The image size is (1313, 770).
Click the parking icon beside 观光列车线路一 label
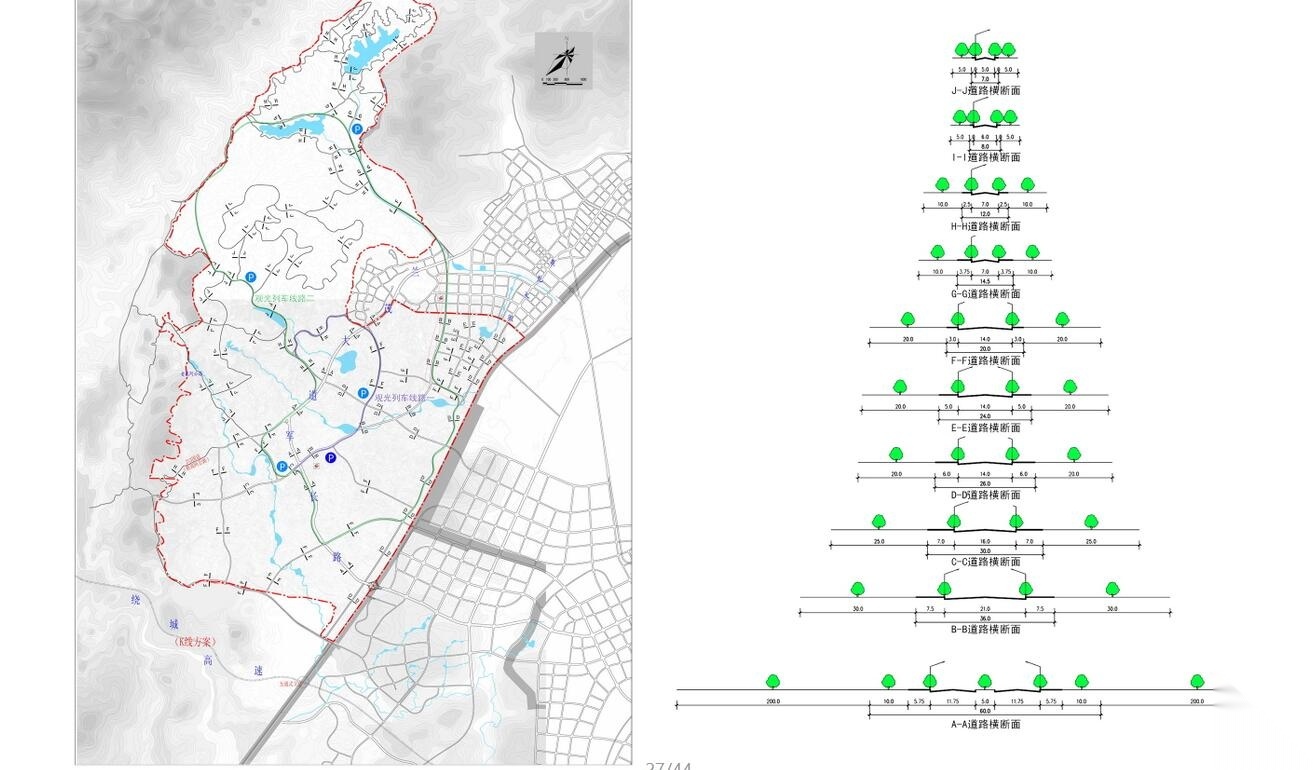coord(363,393)
